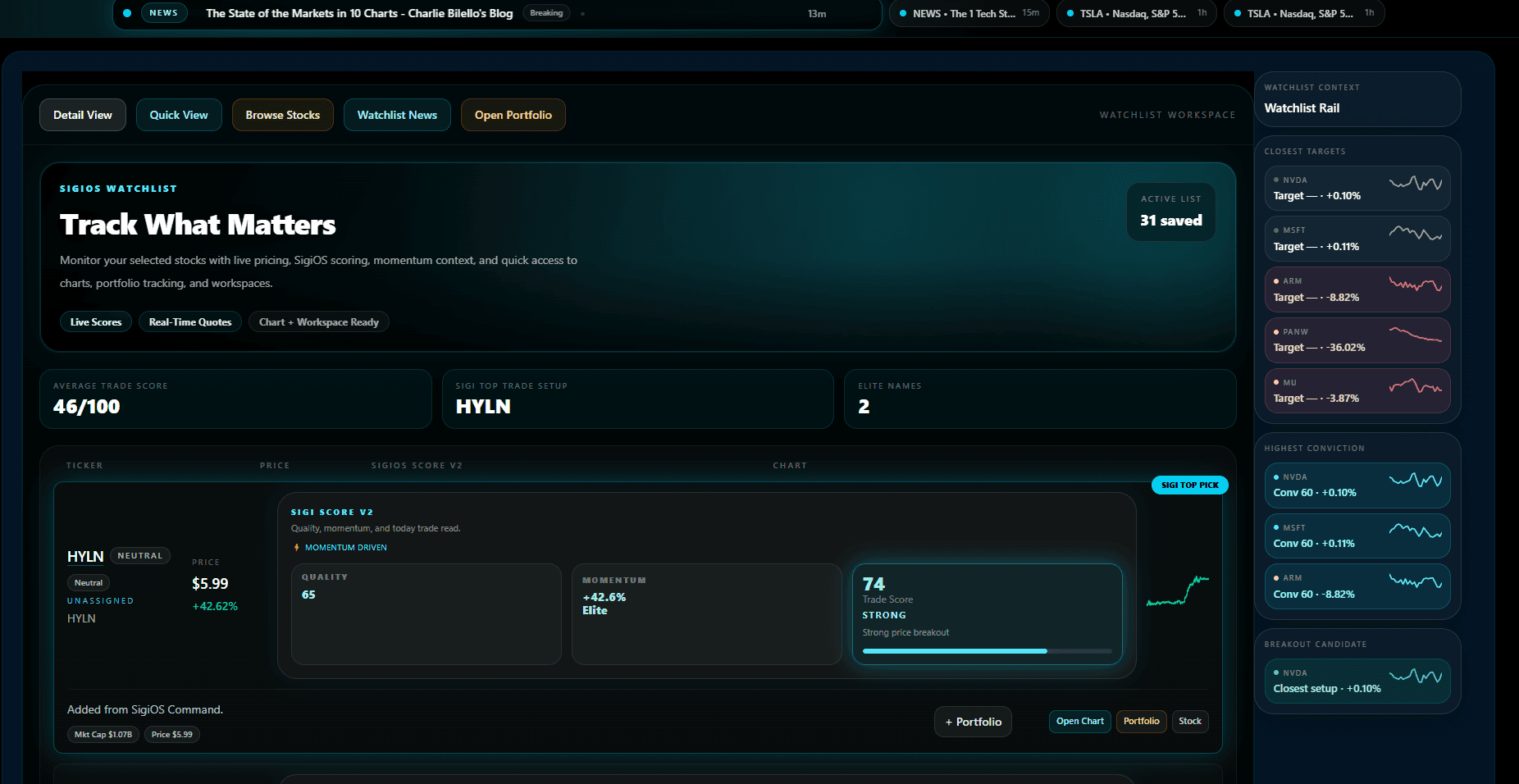
Task: Click the Watchlist Rail header
Action: point(1302,108)
